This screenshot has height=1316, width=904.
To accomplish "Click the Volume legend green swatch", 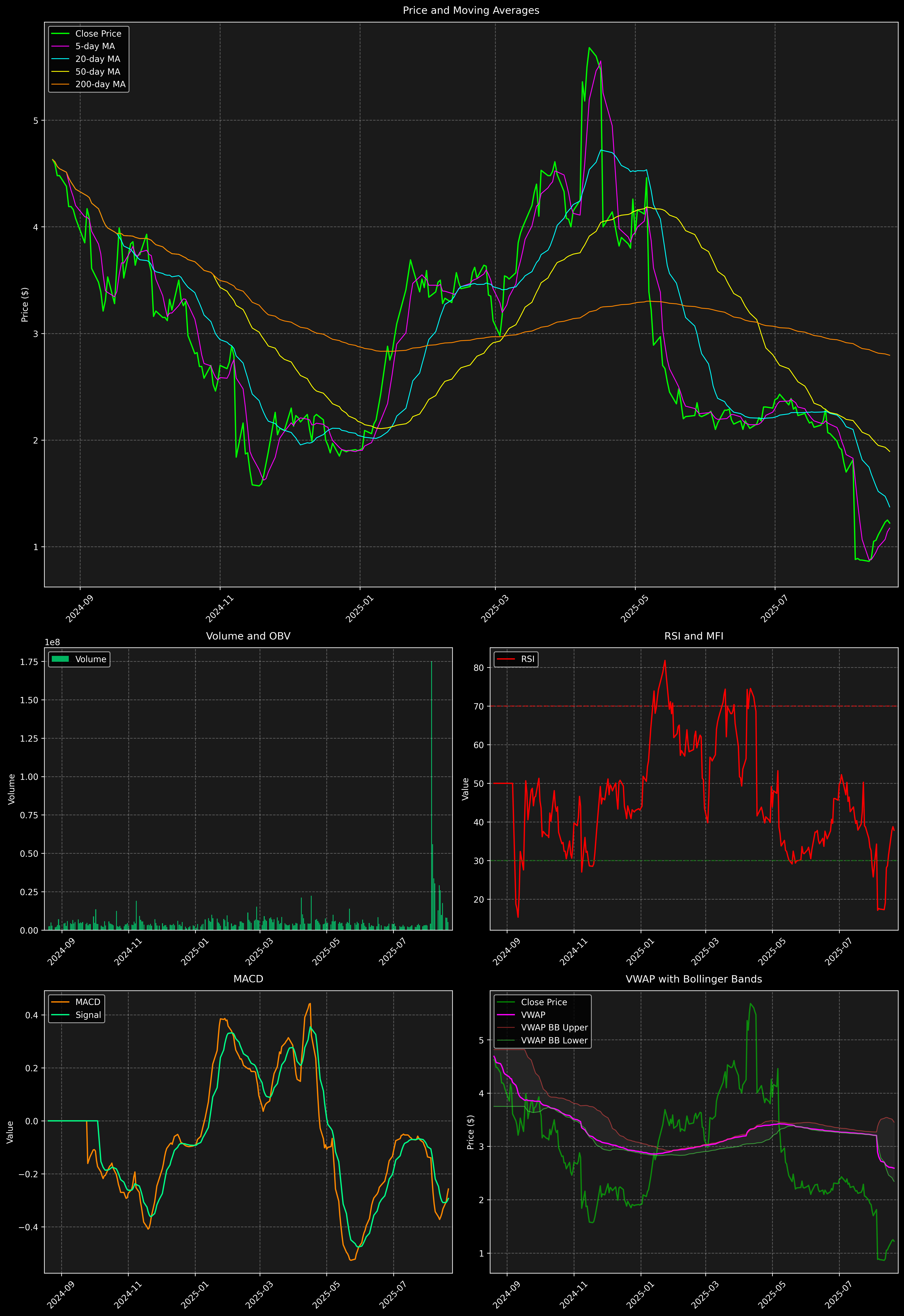I will (60, 659).
